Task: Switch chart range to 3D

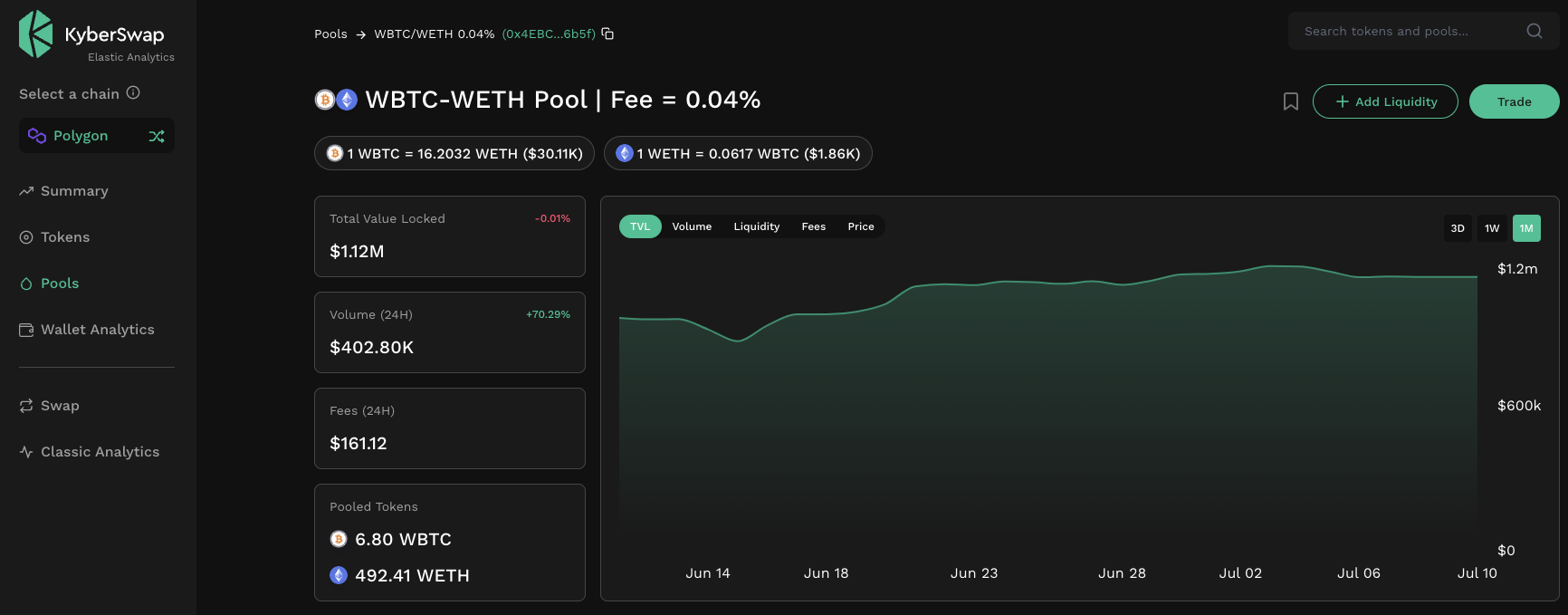Action: point(1458,228)
